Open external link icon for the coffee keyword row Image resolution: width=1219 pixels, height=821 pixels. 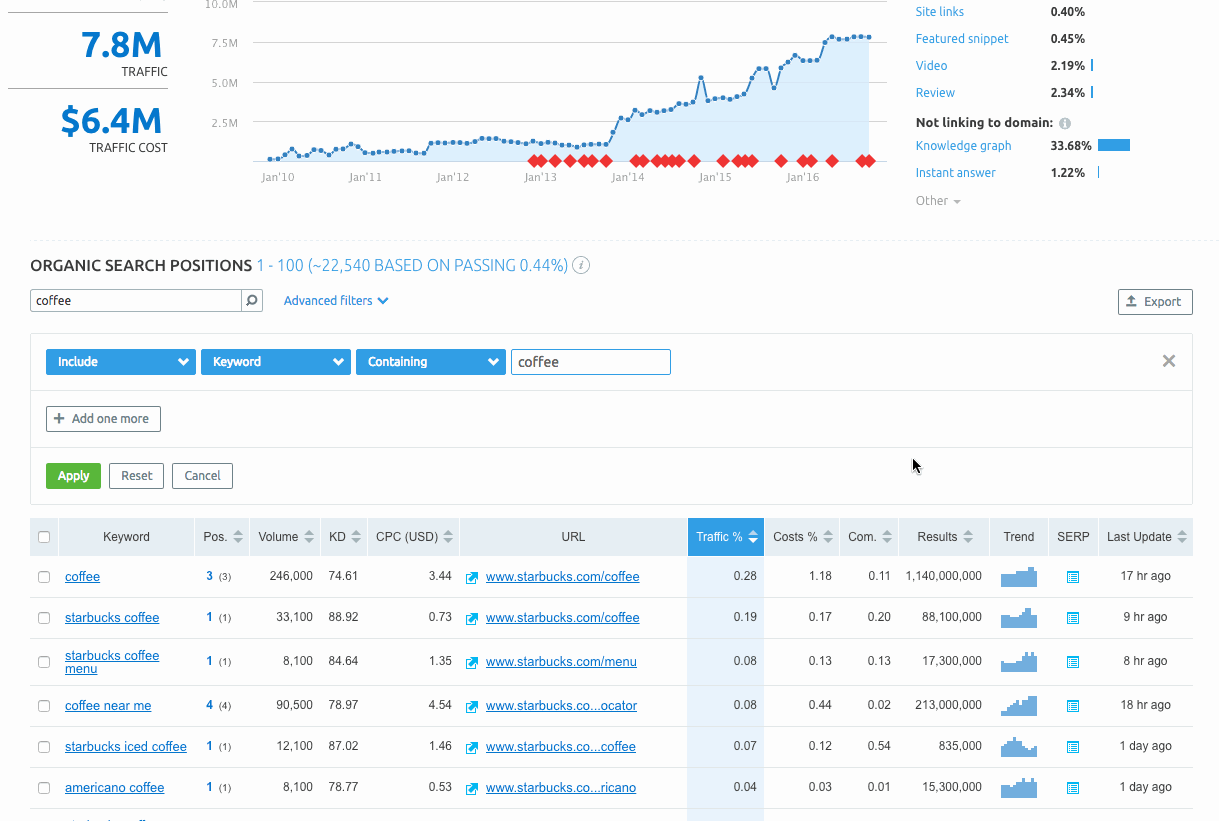(x=473, y=577)
